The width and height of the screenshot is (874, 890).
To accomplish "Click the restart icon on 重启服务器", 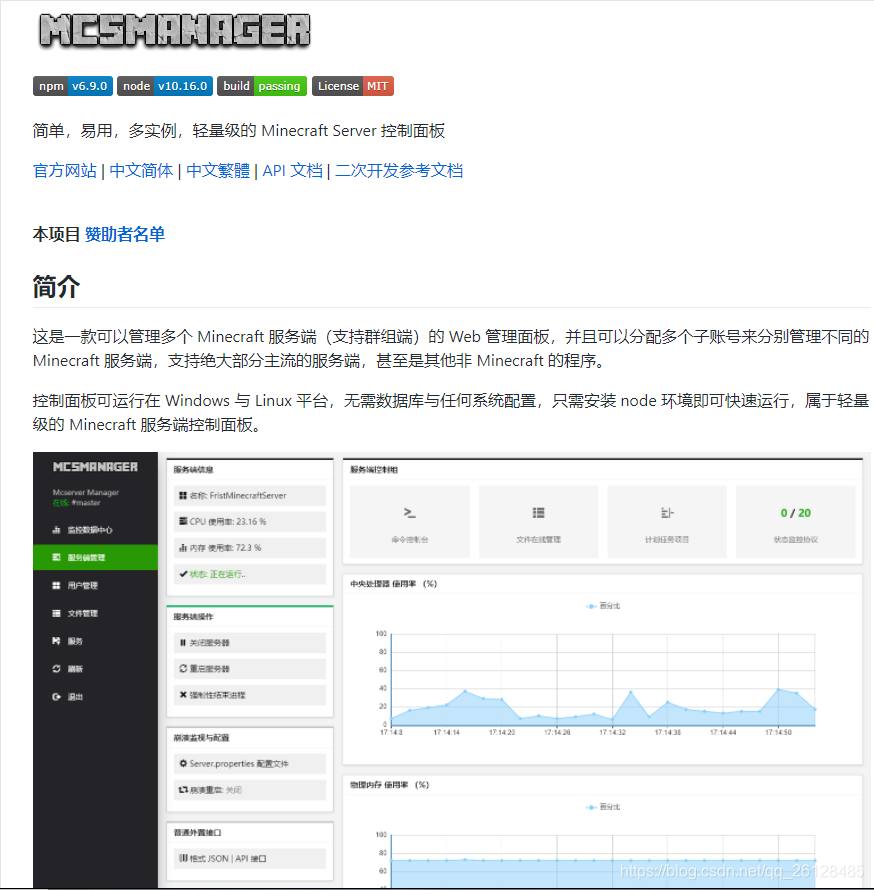I will pos(183,669).
